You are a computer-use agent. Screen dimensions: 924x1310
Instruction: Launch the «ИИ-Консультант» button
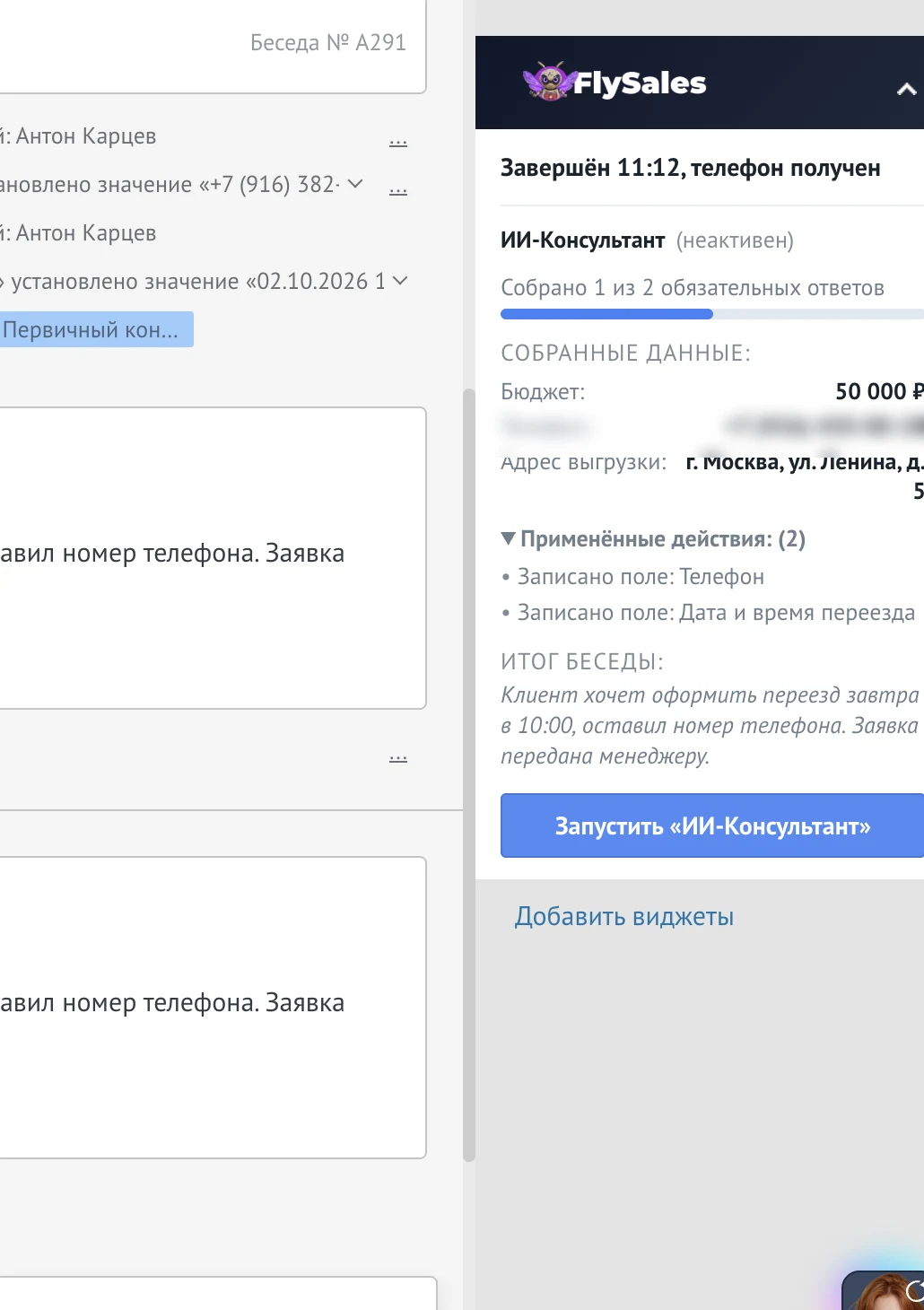click(x=712, y=825)
